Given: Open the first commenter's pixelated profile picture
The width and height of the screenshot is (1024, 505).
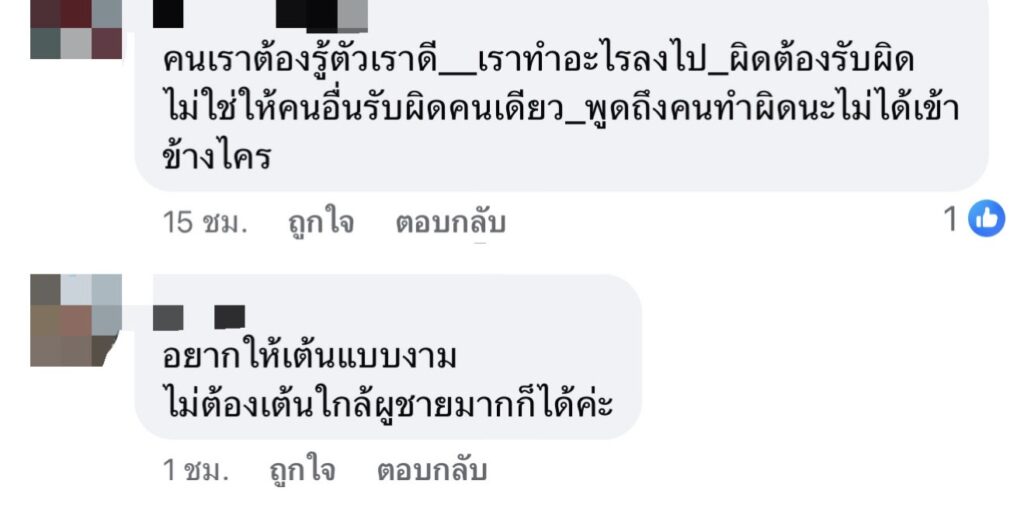Looking at the screenshot, I should pos(76,29).
